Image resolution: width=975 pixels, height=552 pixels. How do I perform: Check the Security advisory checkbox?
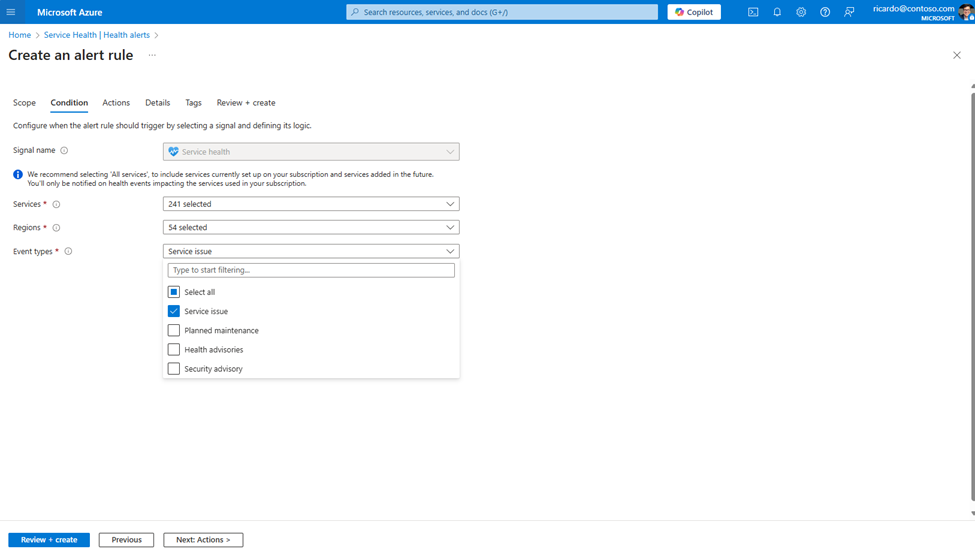tap(173, 369)
